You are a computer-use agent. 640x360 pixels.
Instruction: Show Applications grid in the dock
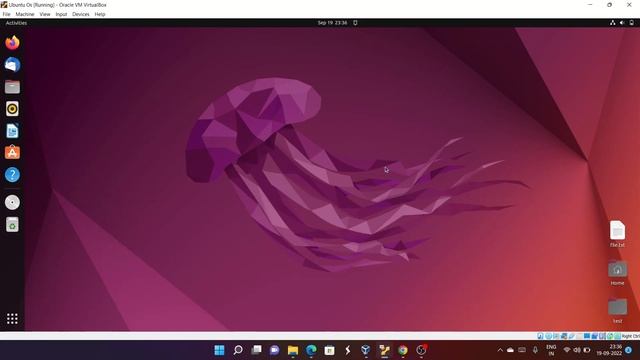(12, 318)
